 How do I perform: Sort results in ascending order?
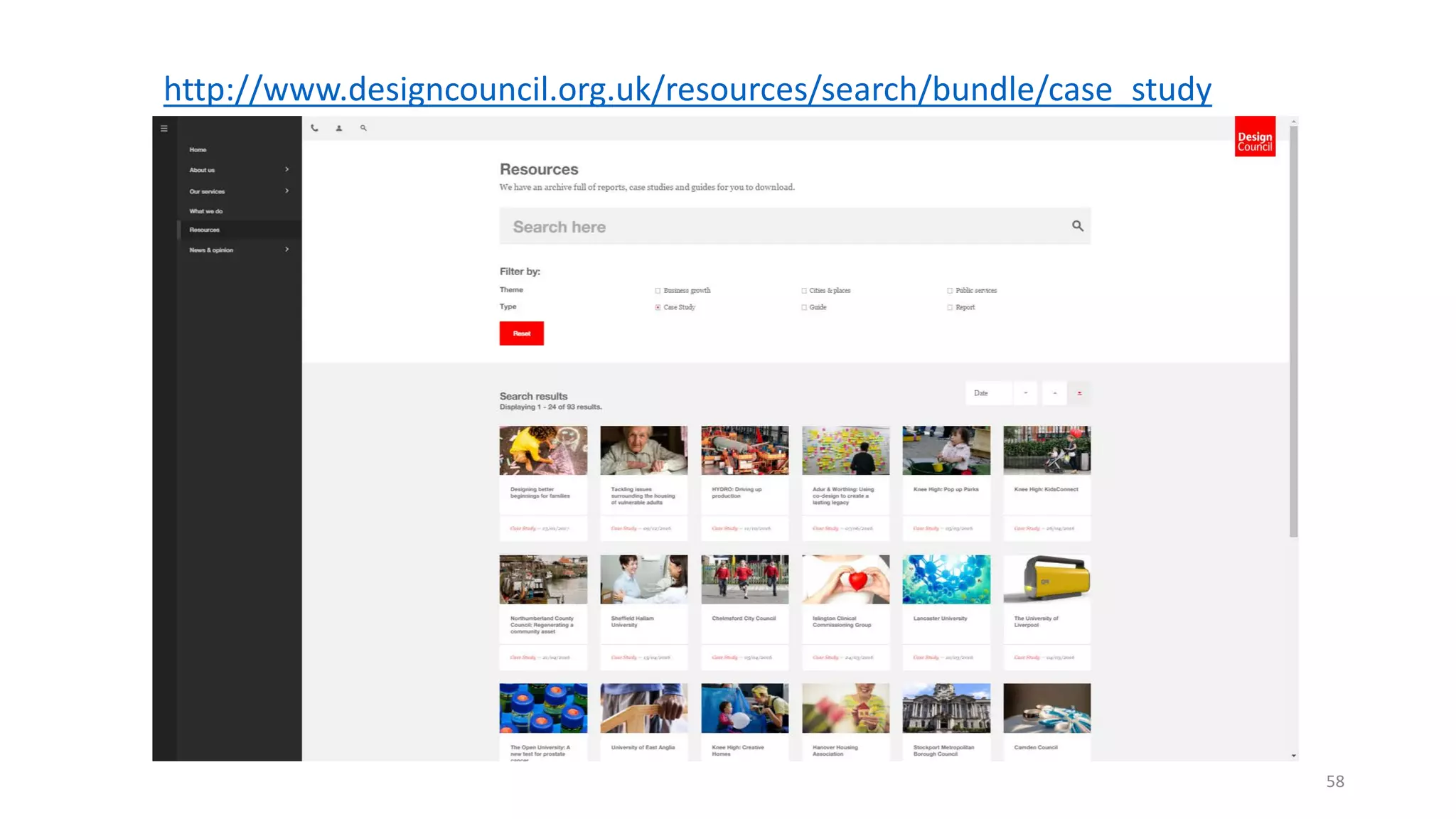click(1054, 393)
